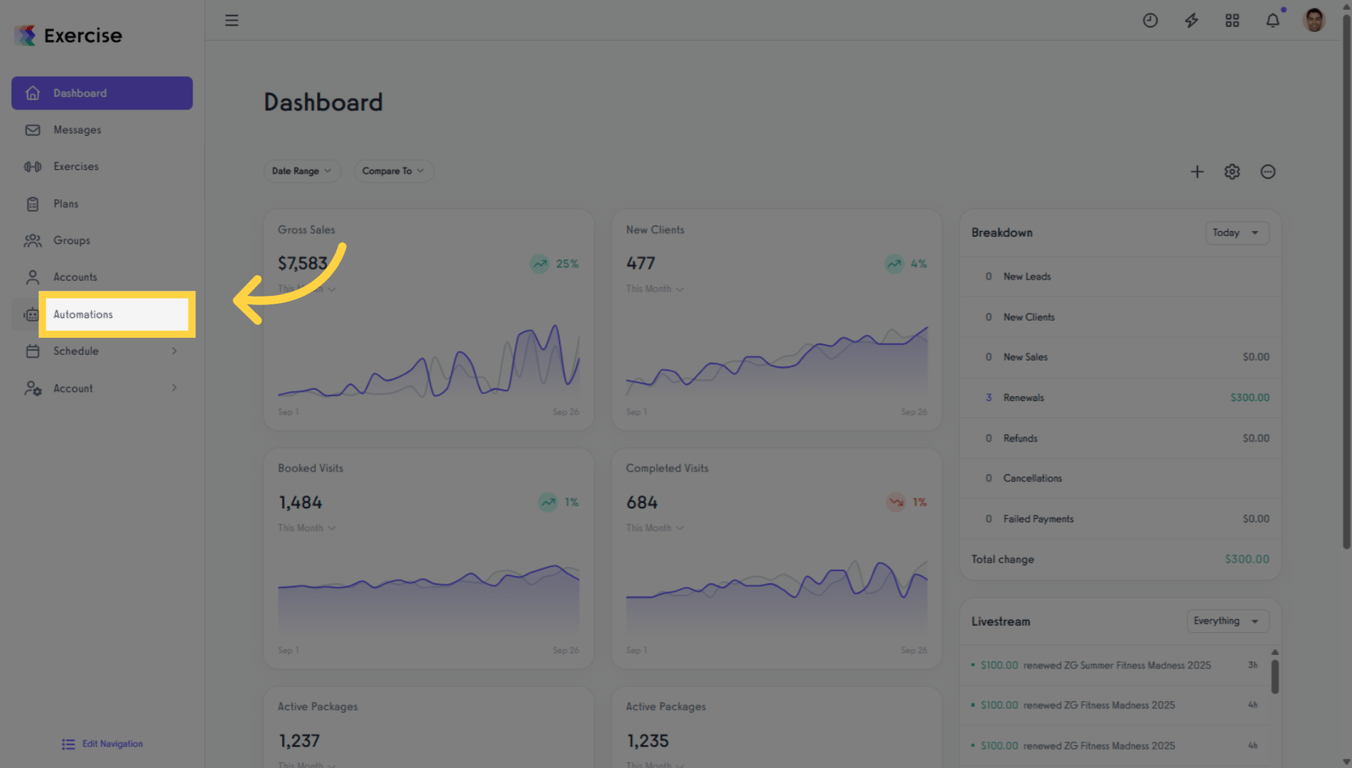Add a dashboard widget with plus icon

coord(1197,172)
